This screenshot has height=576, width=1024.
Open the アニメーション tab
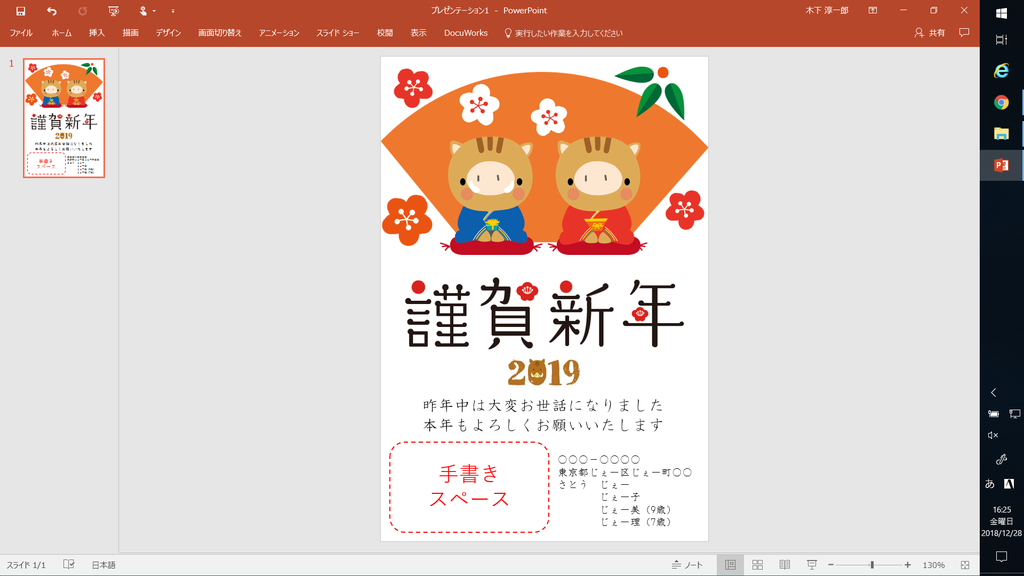coord(279,33)
